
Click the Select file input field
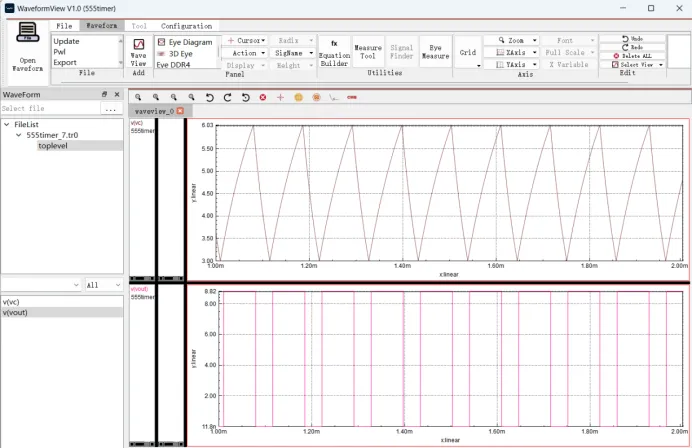(x=50, y=108)
